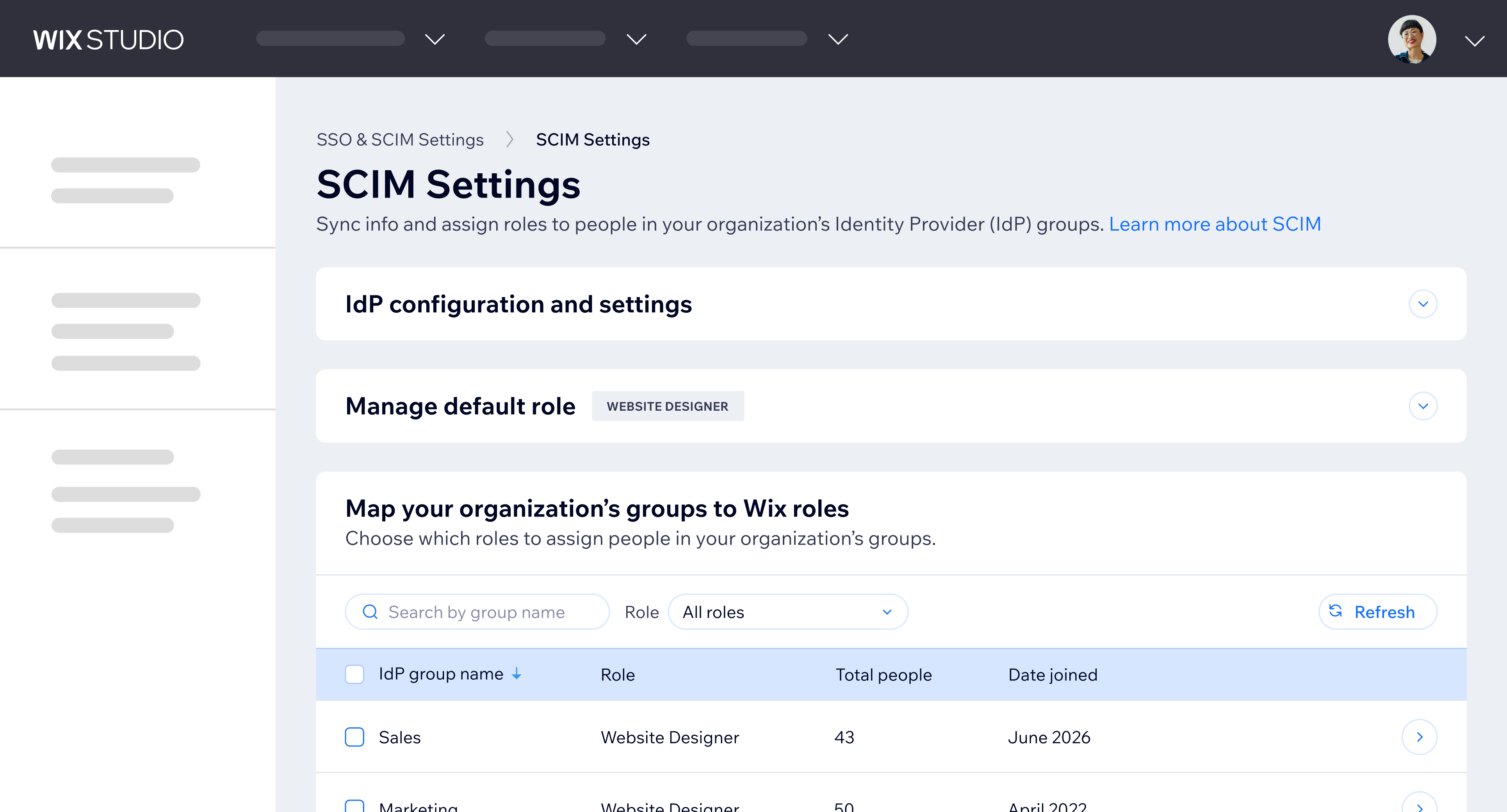Open Learn more about SCIM link
This screenshot has height=812, width=1507.
click(x=1215, y=224)
